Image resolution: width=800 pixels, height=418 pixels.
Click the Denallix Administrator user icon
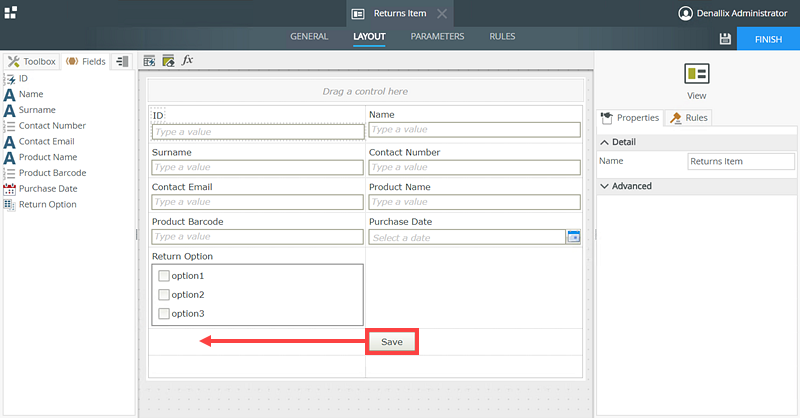click(x=685, y=13)
